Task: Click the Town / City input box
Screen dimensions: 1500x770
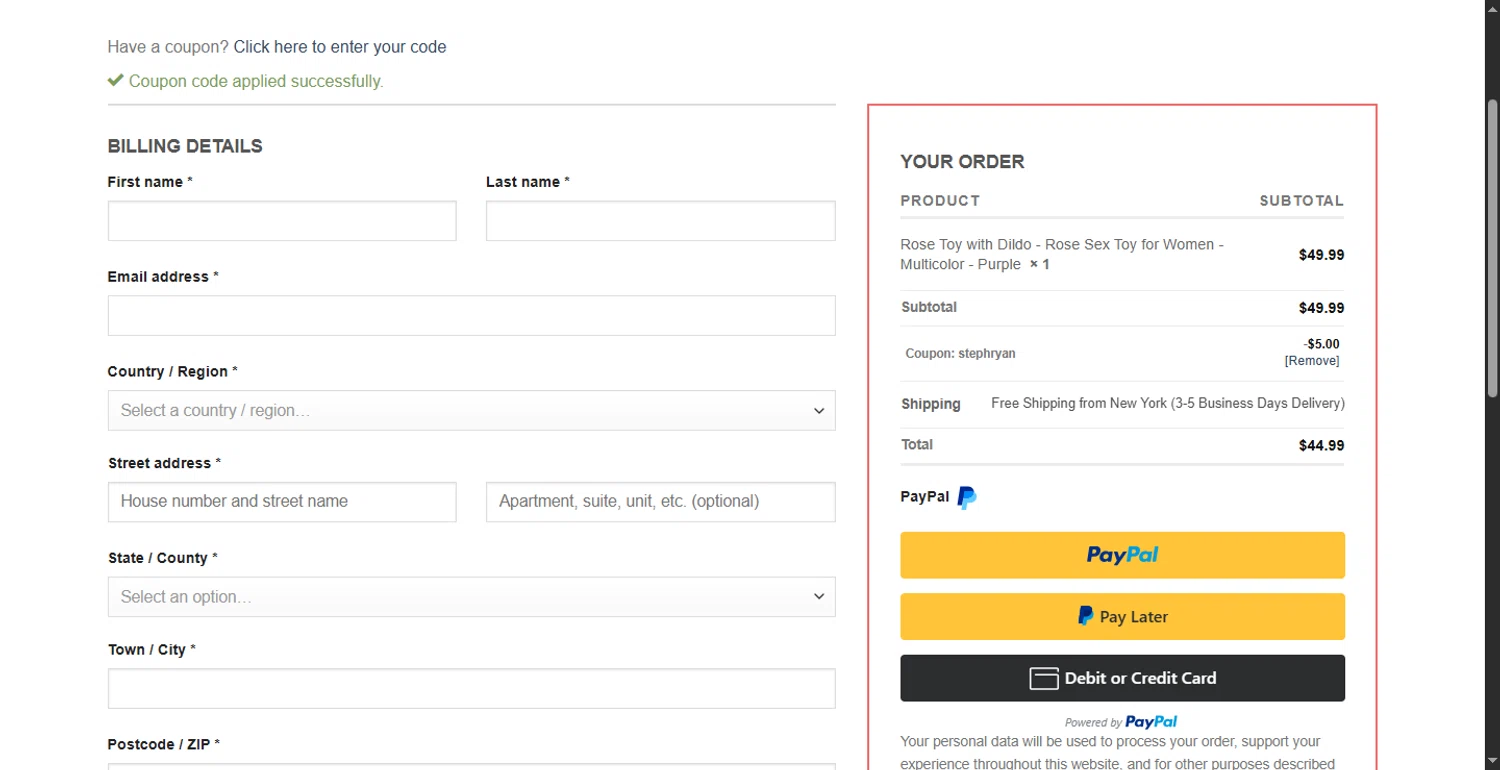Action: click(x=471, y=689)
